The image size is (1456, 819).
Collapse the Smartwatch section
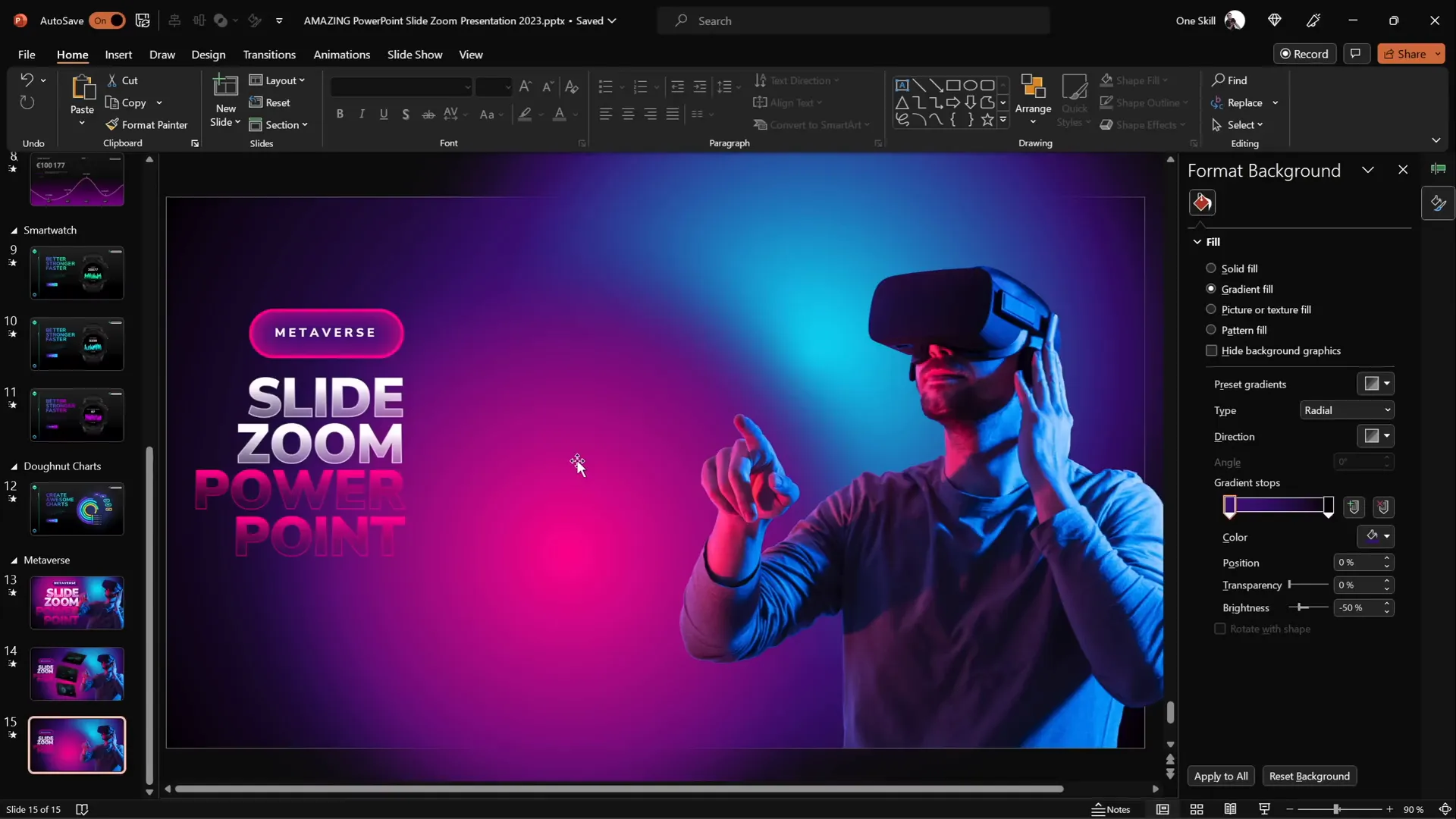(14, 231)
